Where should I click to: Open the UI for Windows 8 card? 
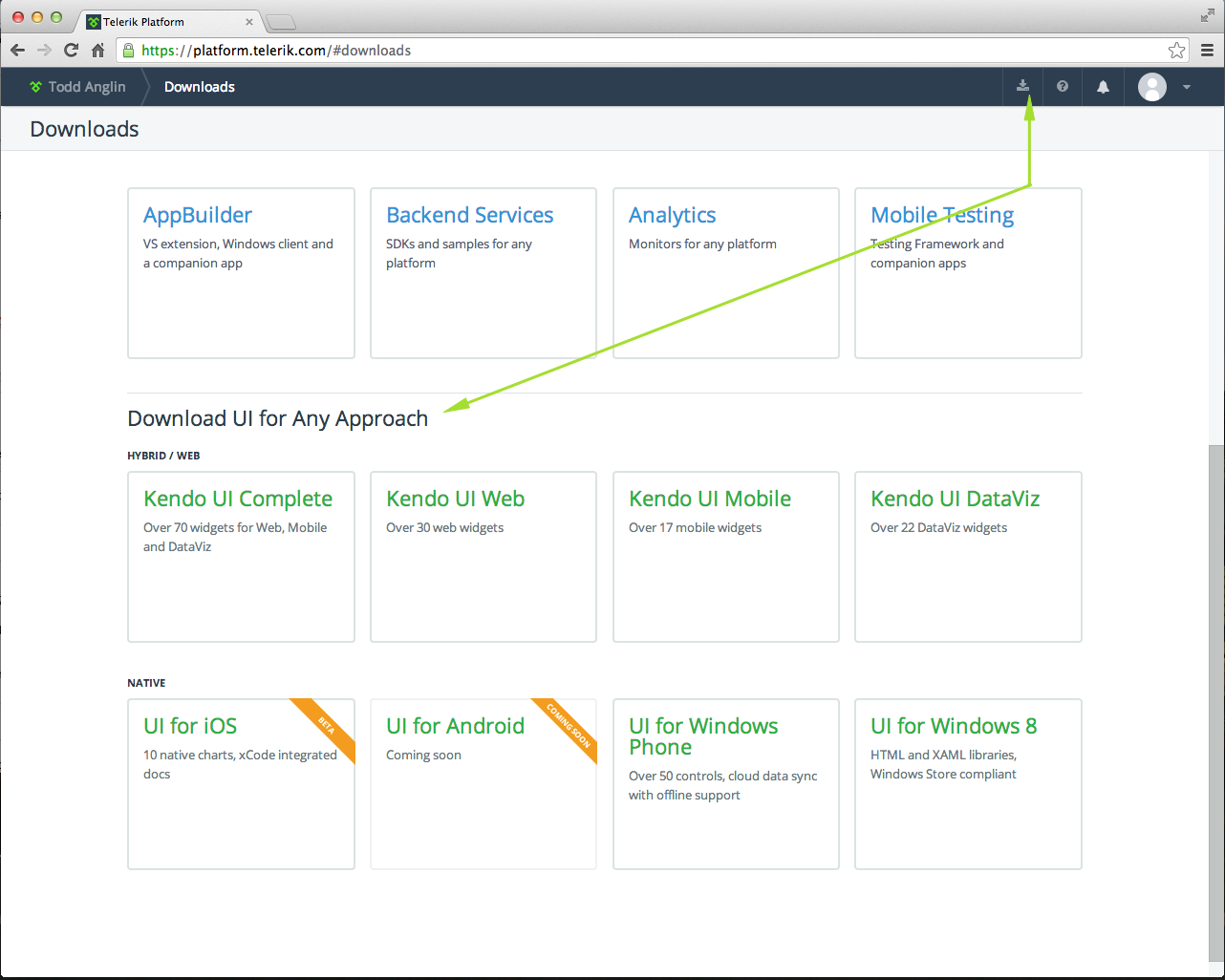click(968, 784)
